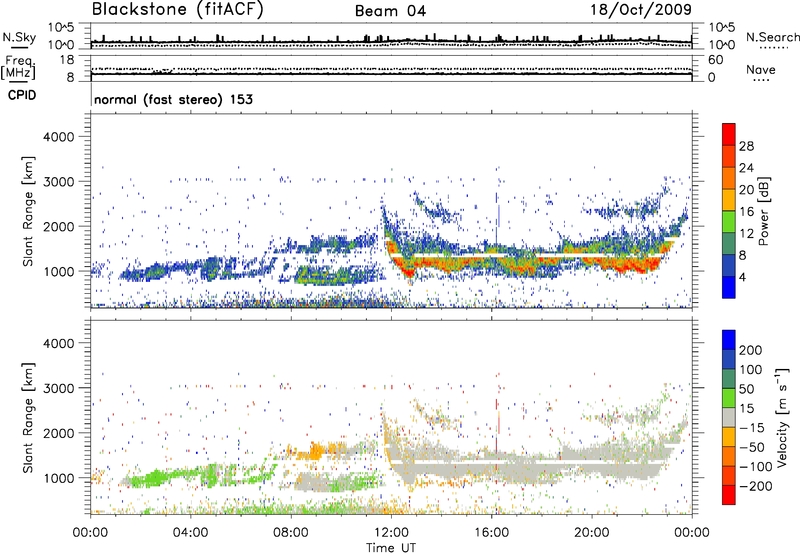
Task: Click the vertical streak near 16:10 in power panel
Action: [x=496, y=219]
